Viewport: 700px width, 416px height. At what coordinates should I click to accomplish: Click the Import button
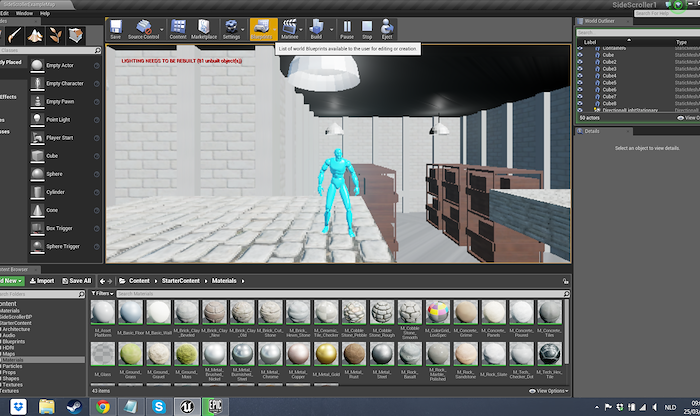[x=42, y=281]
